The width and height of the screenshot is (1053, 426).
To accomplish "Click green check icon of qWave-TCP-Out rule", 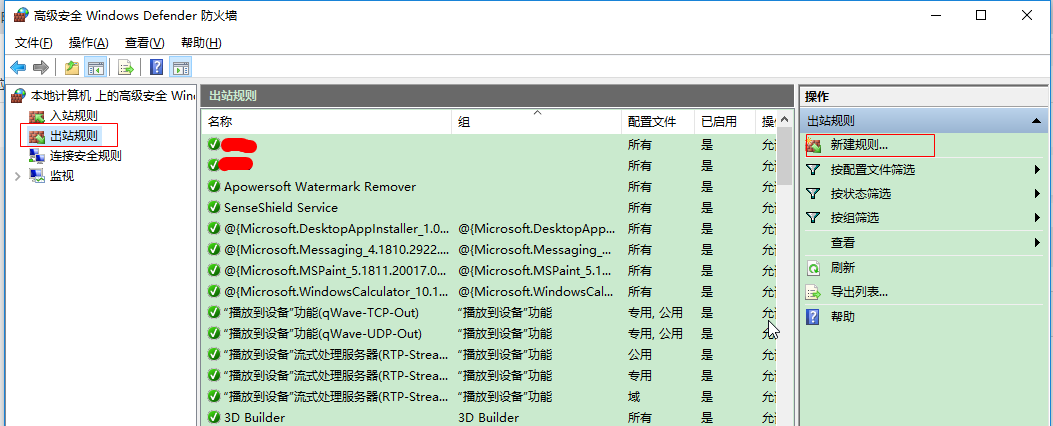I will coord(214,312).
